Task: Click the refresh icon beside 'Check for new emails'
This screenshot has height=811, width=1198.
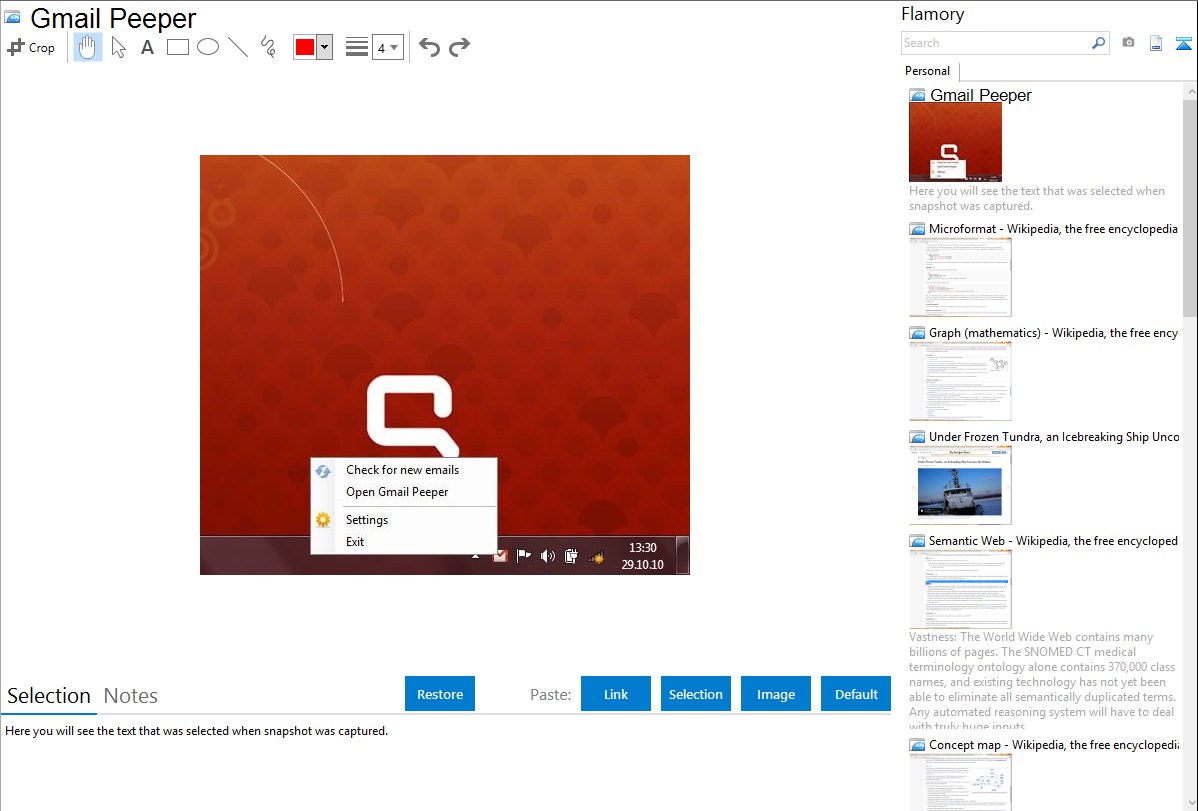Action: coord(323,471)
